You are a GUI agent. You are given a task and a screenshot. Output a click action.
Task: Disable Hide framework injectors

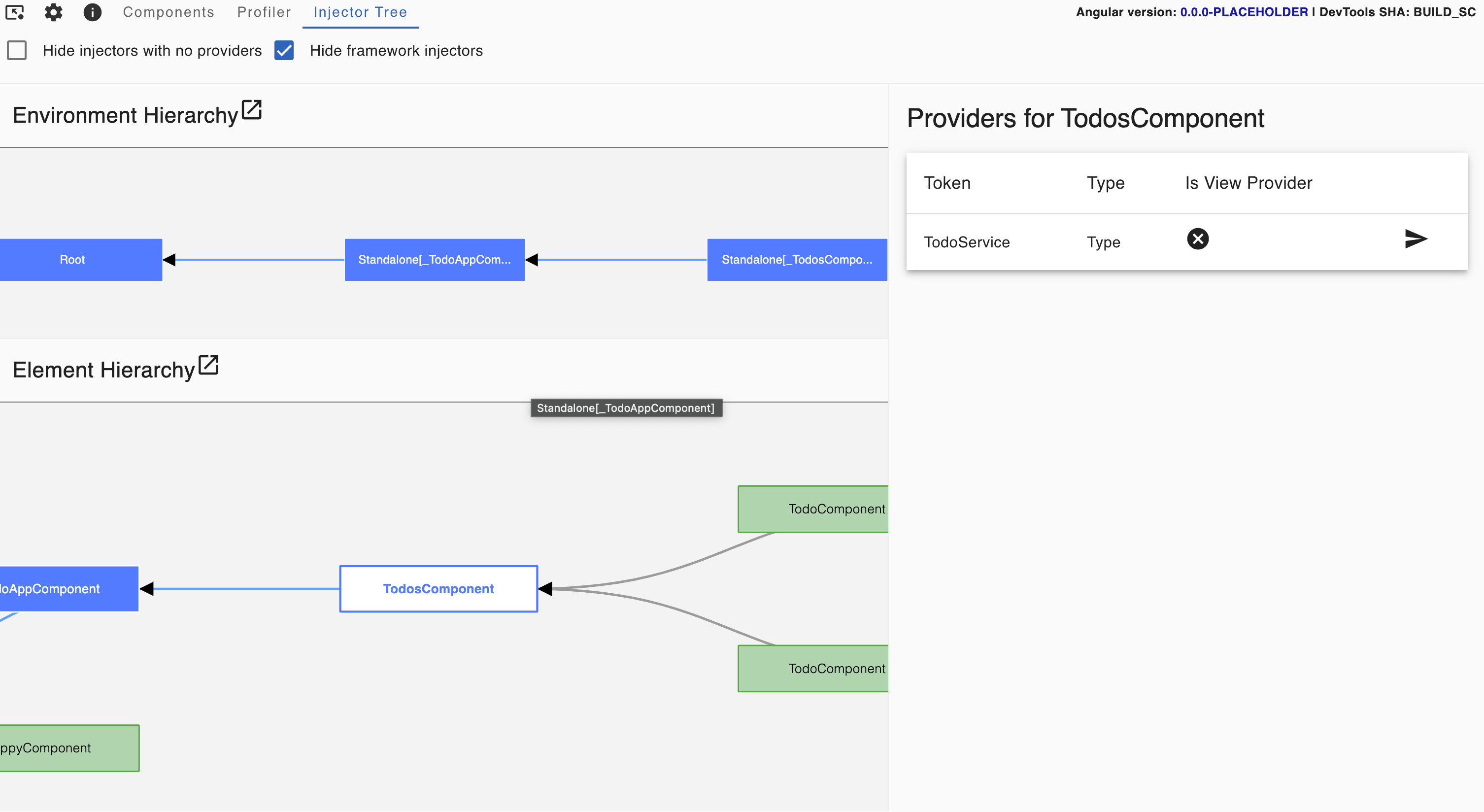283,51
